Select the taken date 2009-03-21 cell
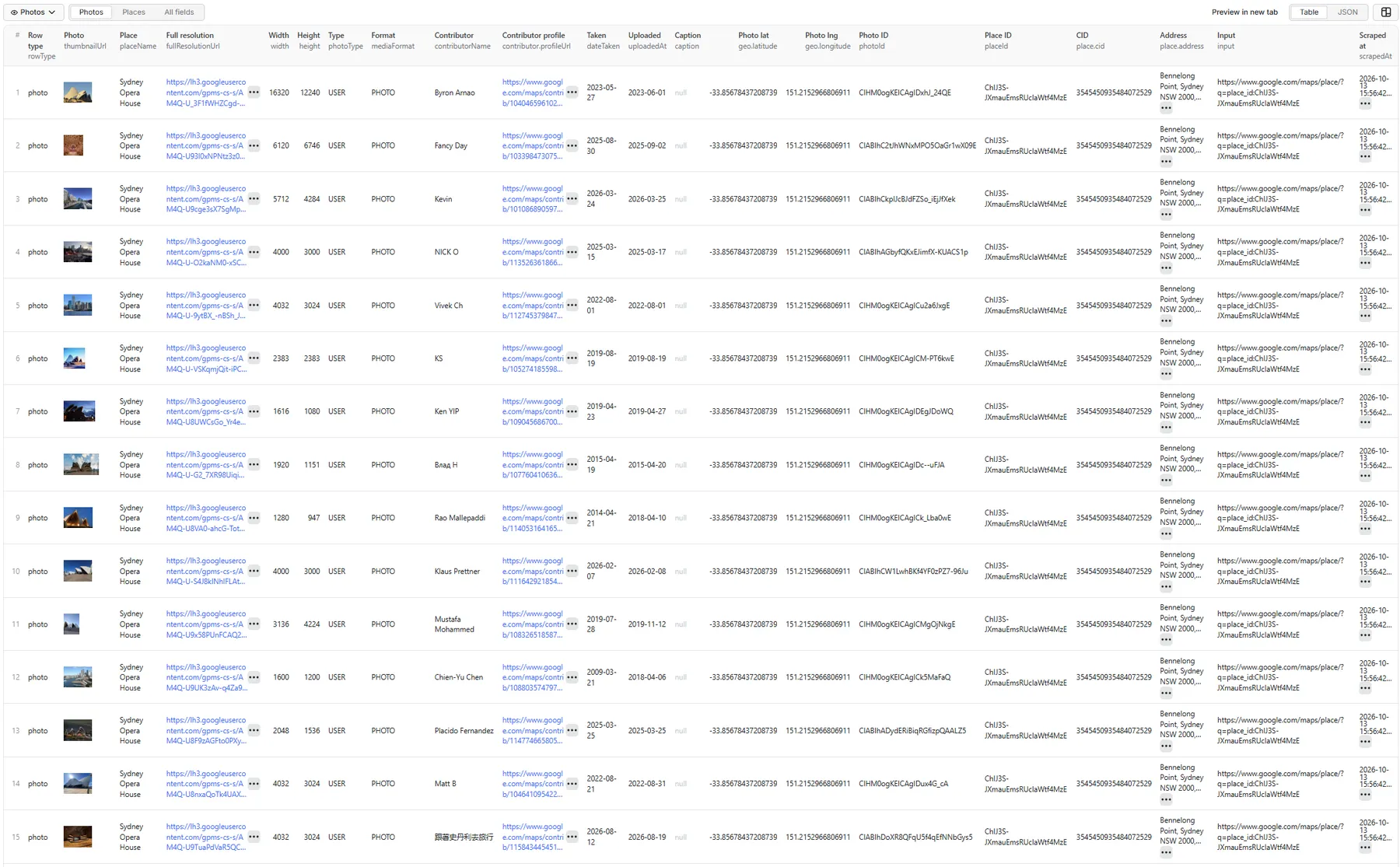 [601, 677]
